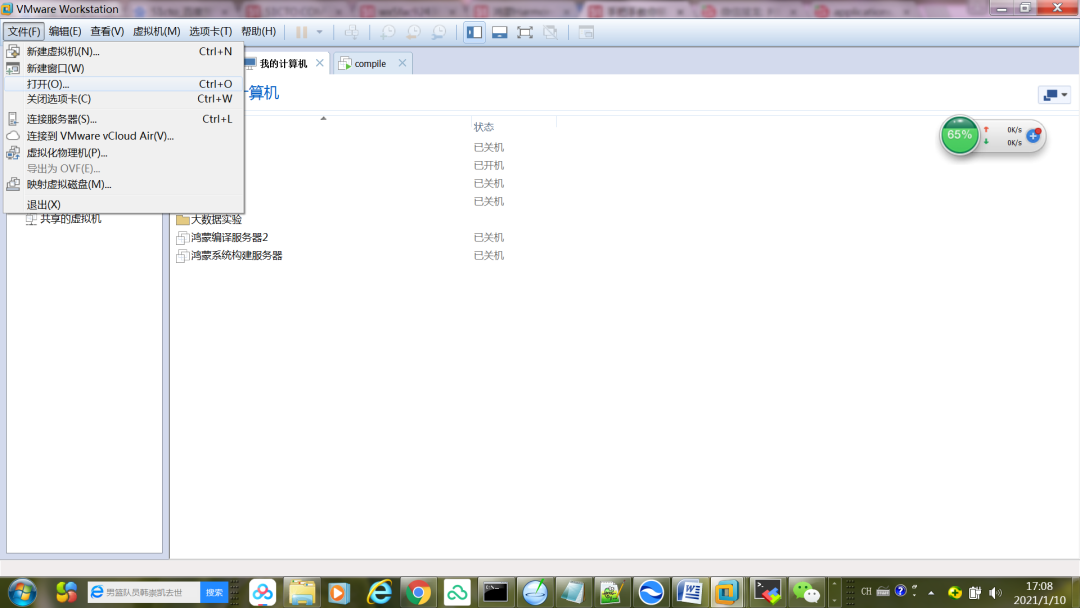Select 连接服务器(S)... menu entry

tap(123, 119)
